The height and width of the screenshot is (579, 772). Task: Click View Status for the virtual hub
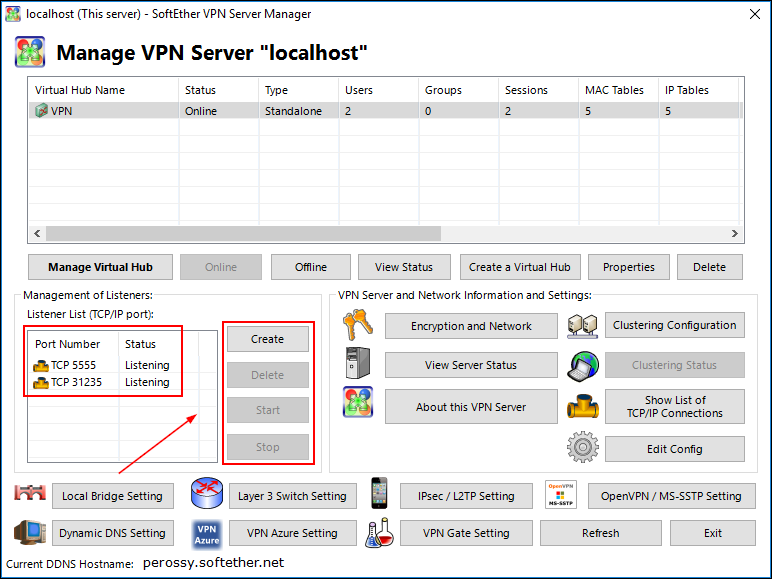[x=404, y=267]
